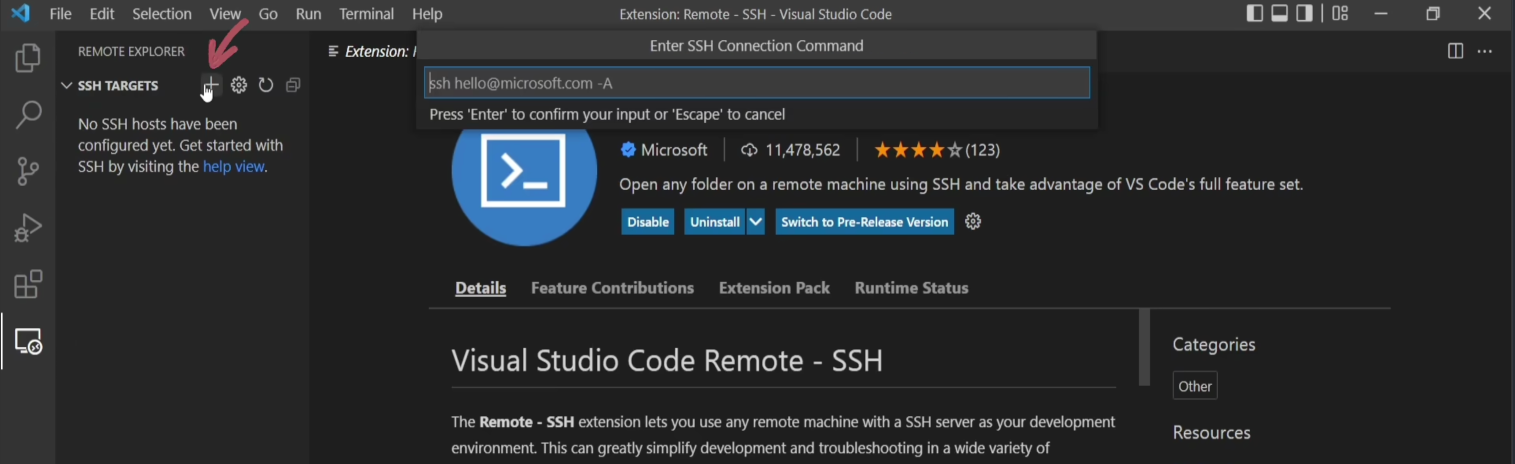Image resolution: width=1515 pixels, height=464 pixels.
Task: Open the Edit menu
Action: click(x=102, y=14)
